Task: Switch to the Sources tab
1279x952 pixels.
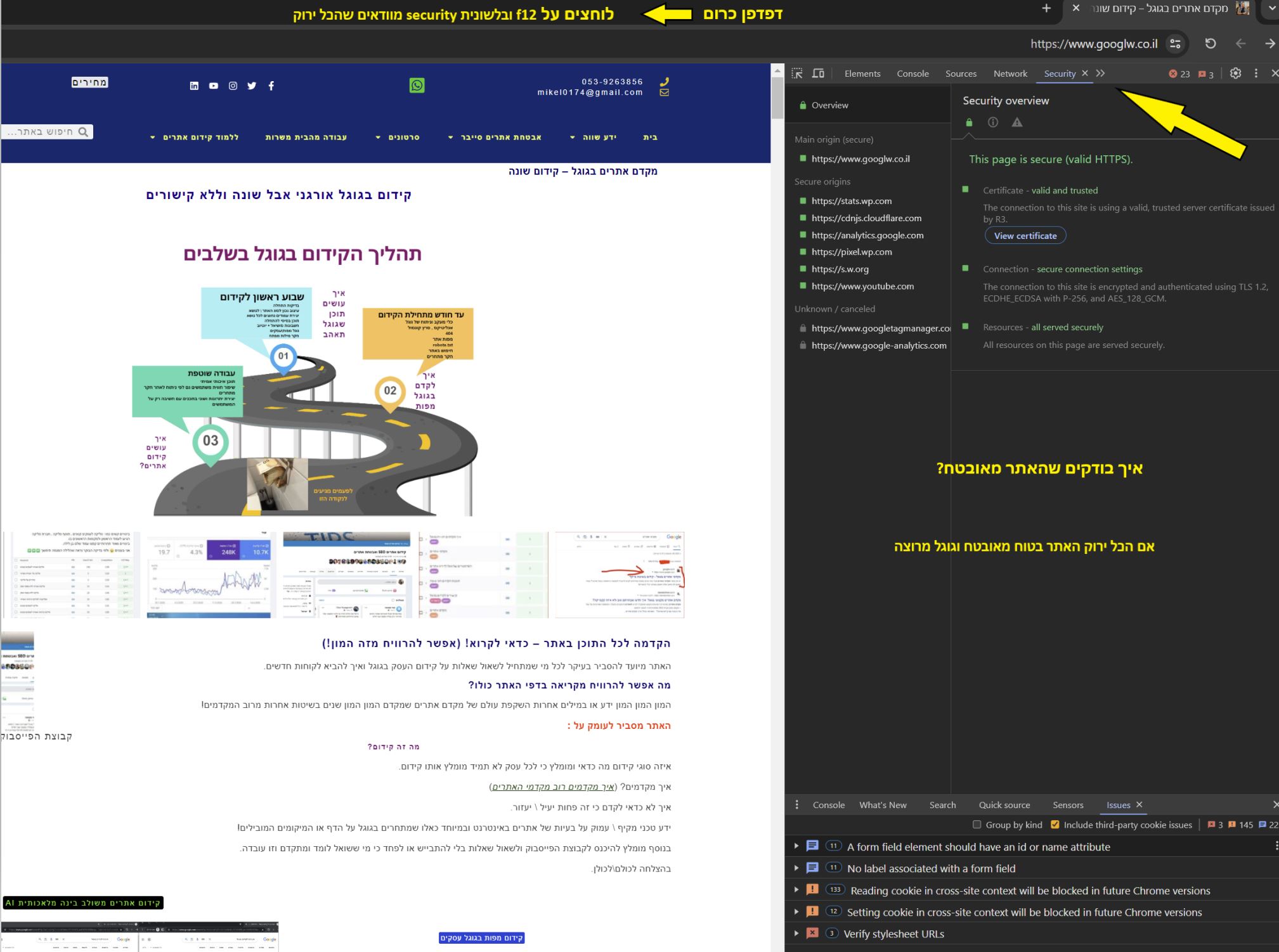Action: 961,74
